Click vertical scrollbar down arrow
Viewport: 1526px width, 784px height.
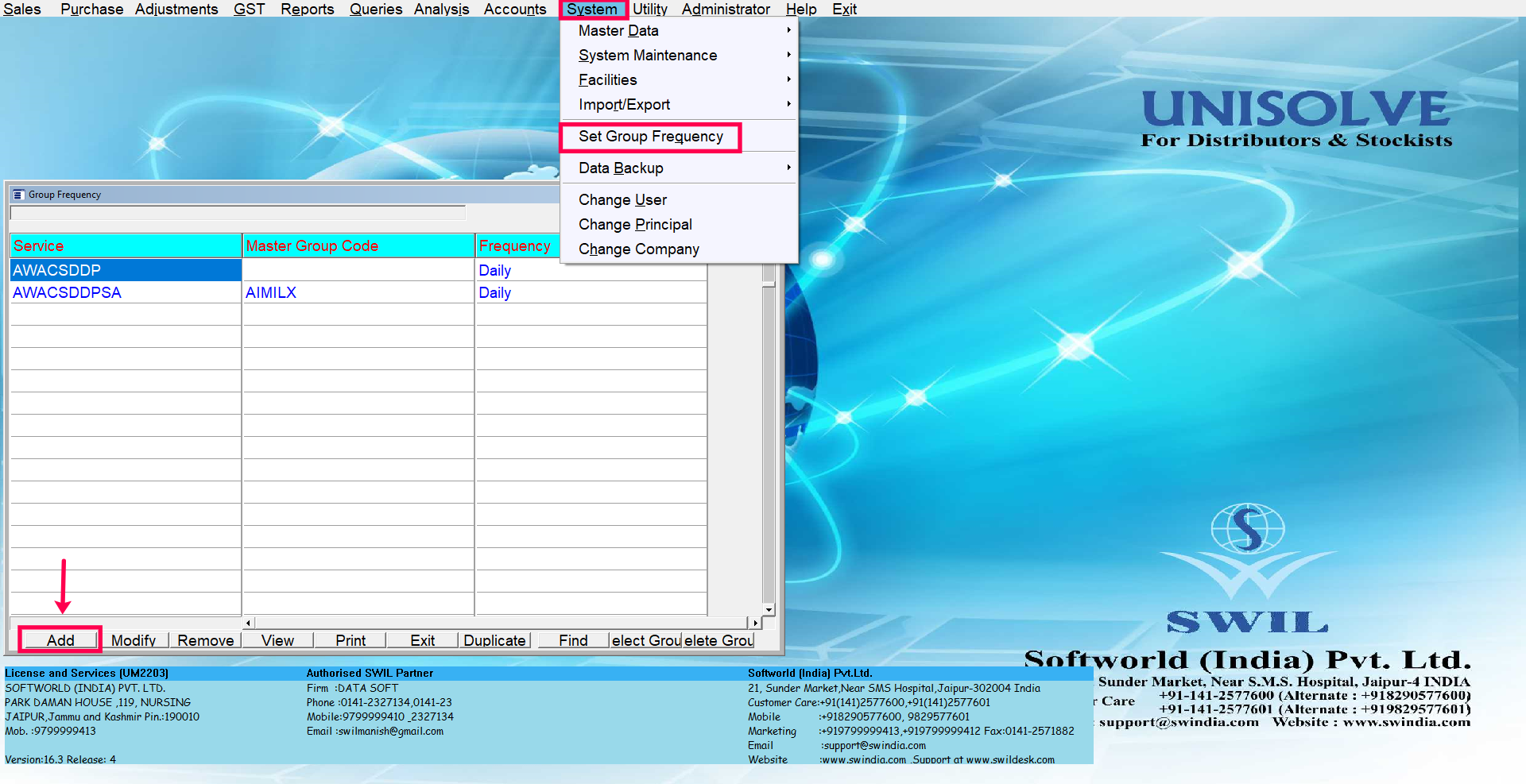point(769,610)
